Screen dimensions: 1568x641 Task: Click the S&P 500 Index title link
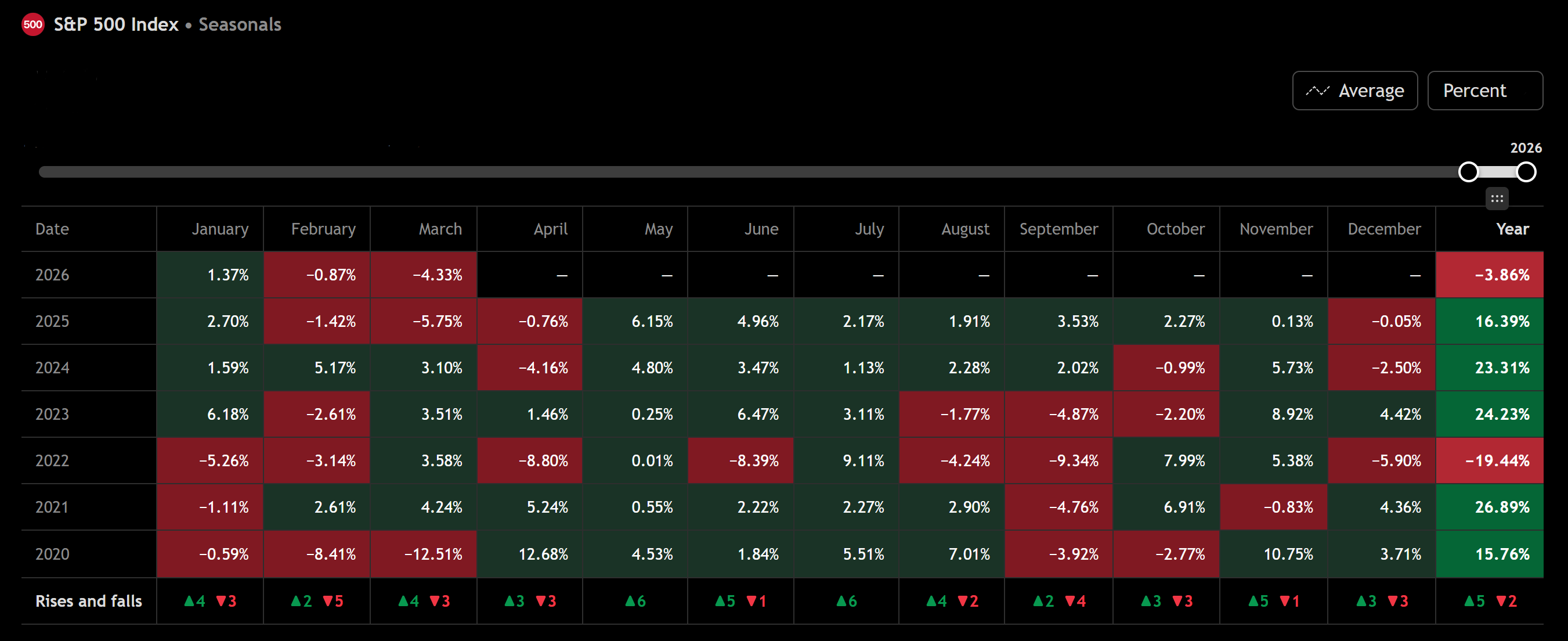[x=115, y=25]
